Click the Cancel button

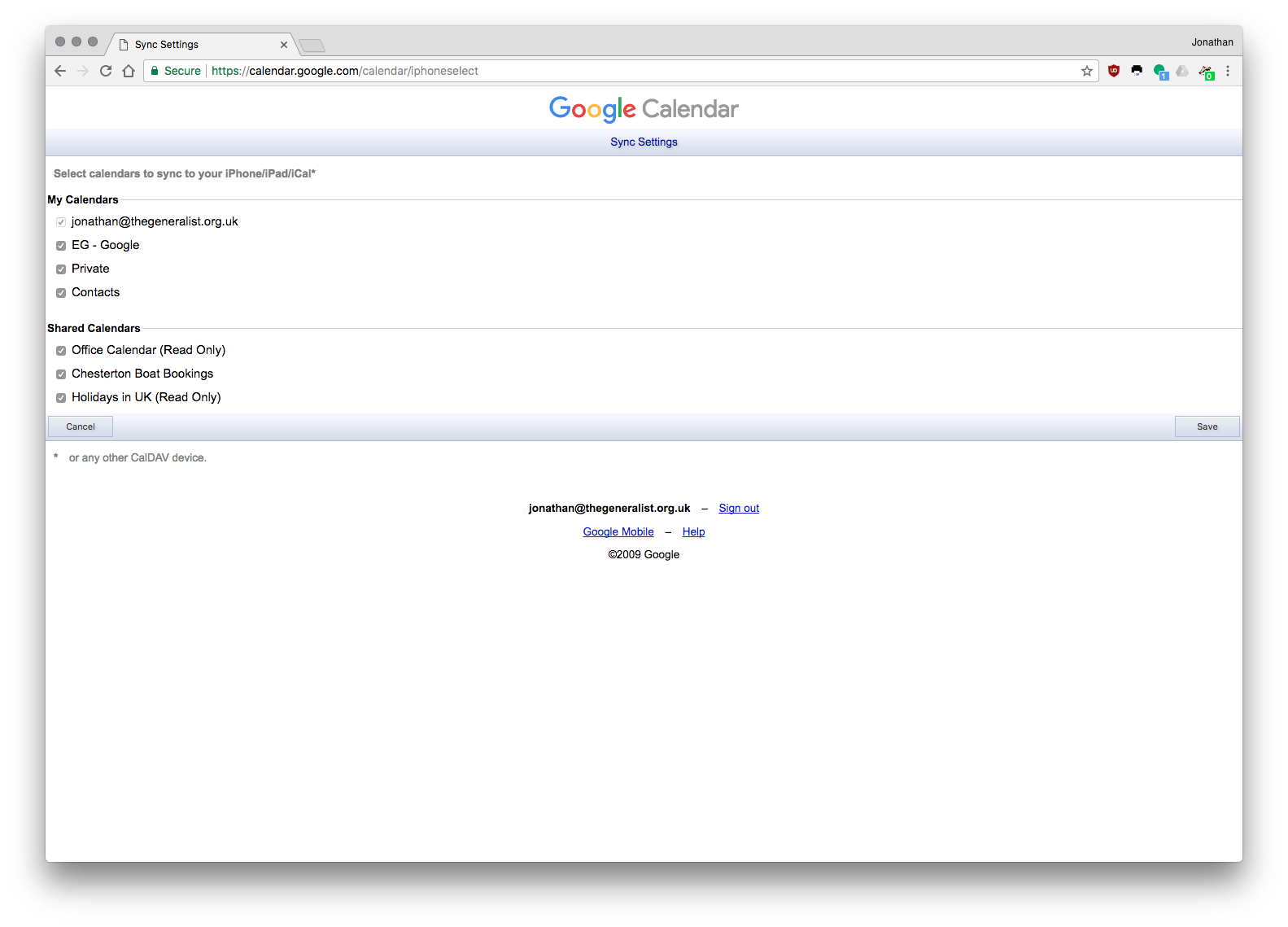(x=81, y=426)
